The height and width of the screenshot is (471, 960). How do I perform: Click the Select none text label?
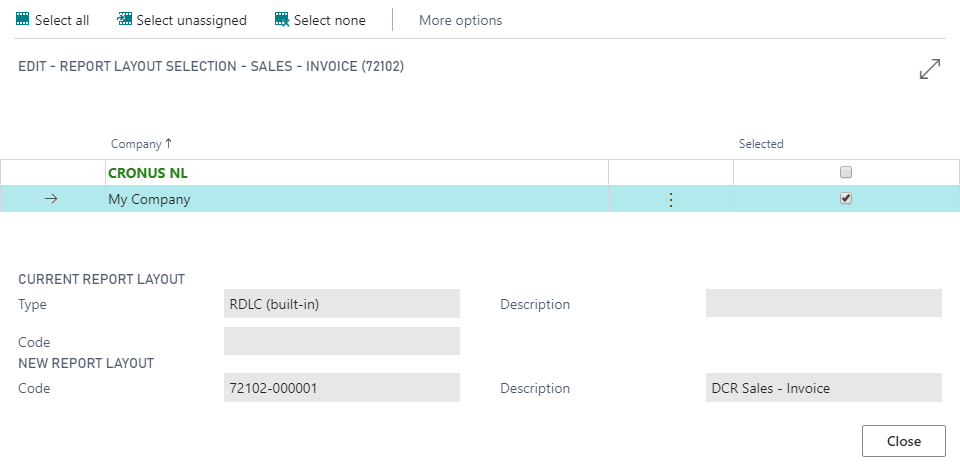[x=330, y=20]
